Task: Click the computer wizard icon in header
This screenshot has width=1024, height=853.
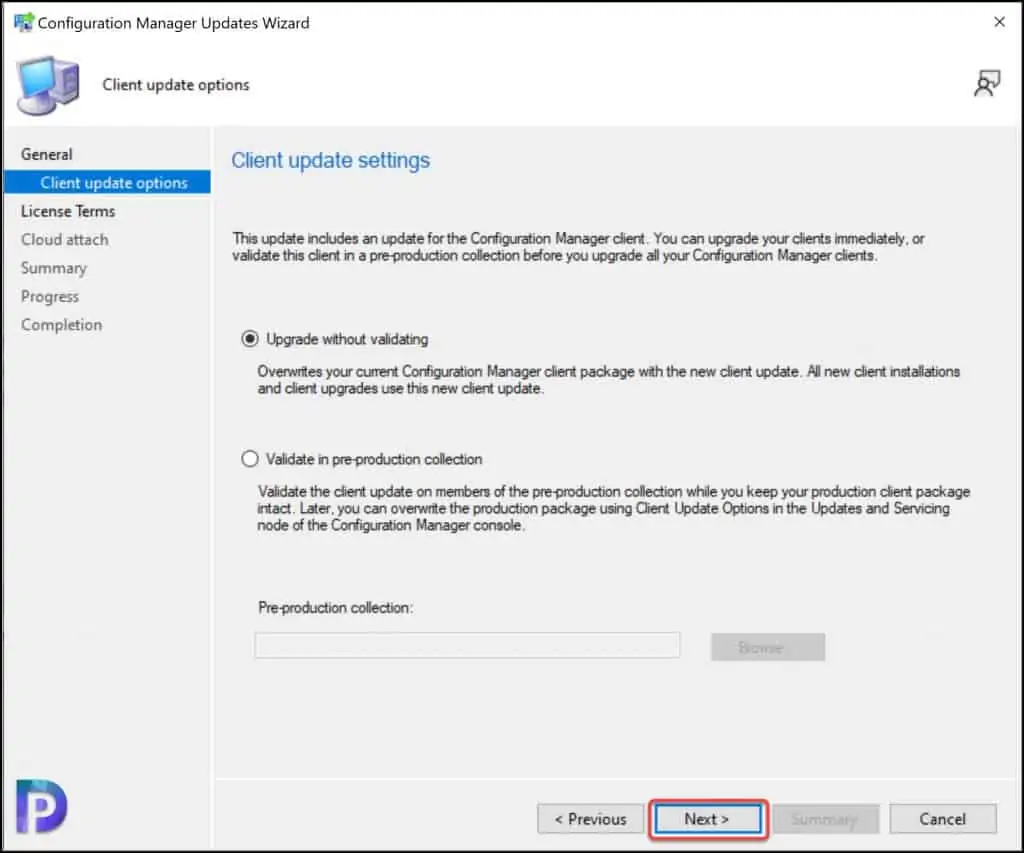Action: coord(48,86)
